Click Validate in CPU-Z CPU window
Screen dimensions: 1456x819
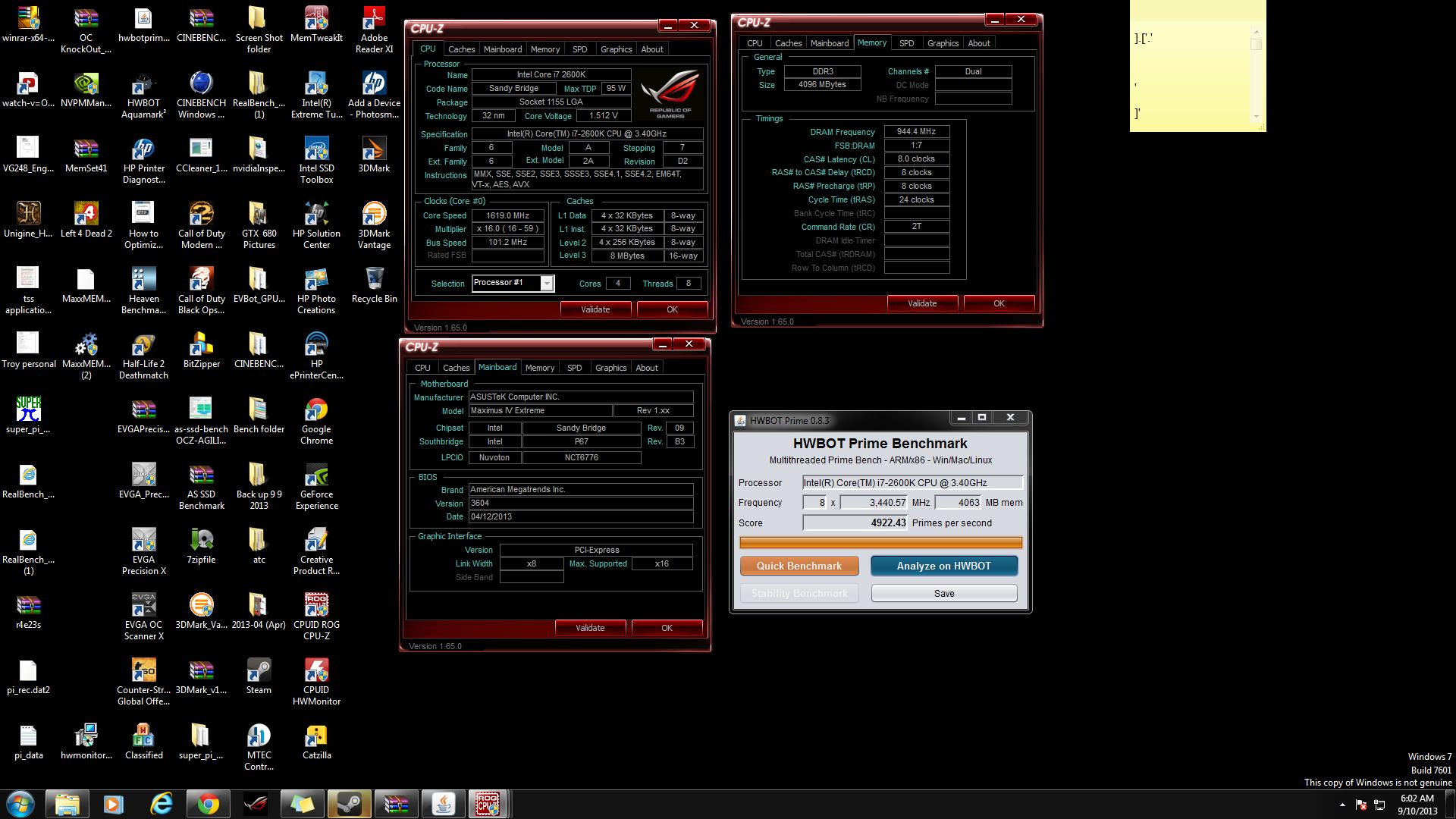click(x=595, y=309)
